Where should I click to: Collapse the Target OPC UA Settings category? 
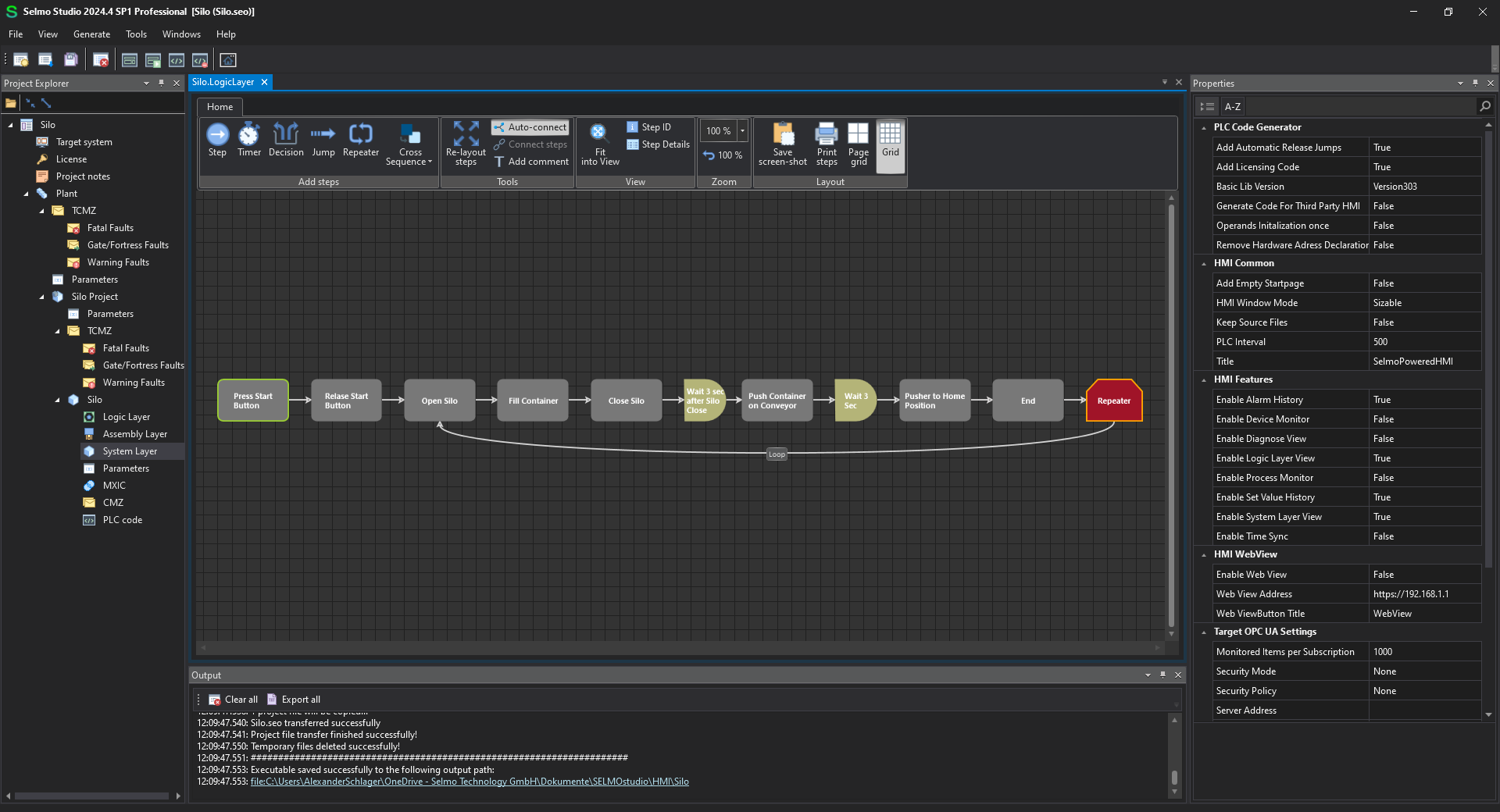pos(1204,632)
